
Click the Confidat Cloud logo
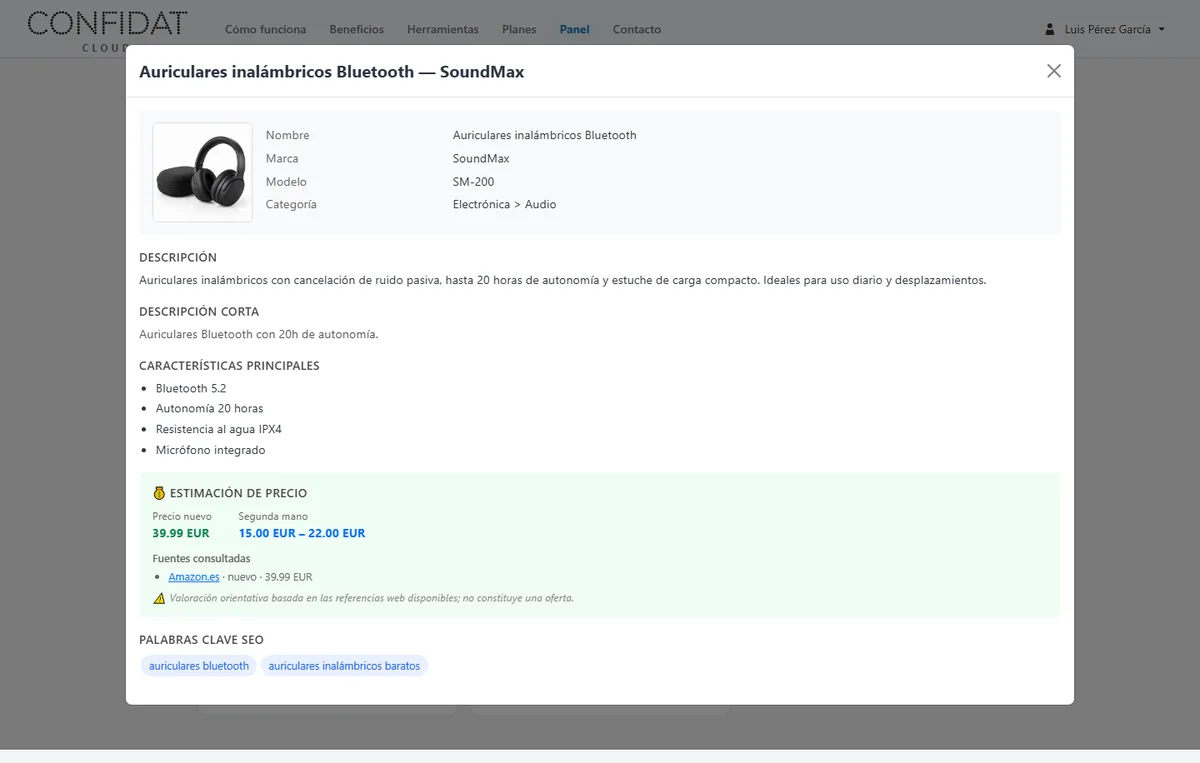tap(106, 30)
